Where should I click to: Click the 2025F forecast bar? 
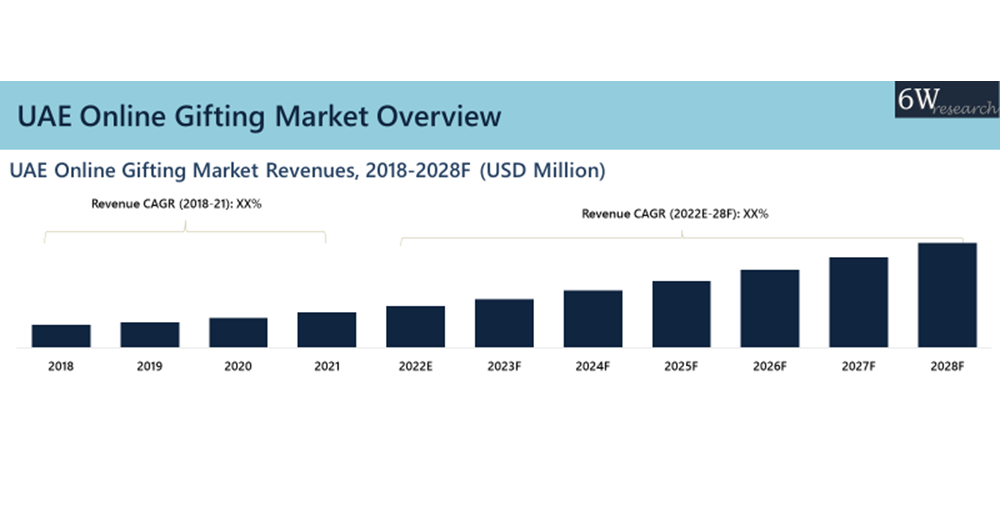point(681,314)
